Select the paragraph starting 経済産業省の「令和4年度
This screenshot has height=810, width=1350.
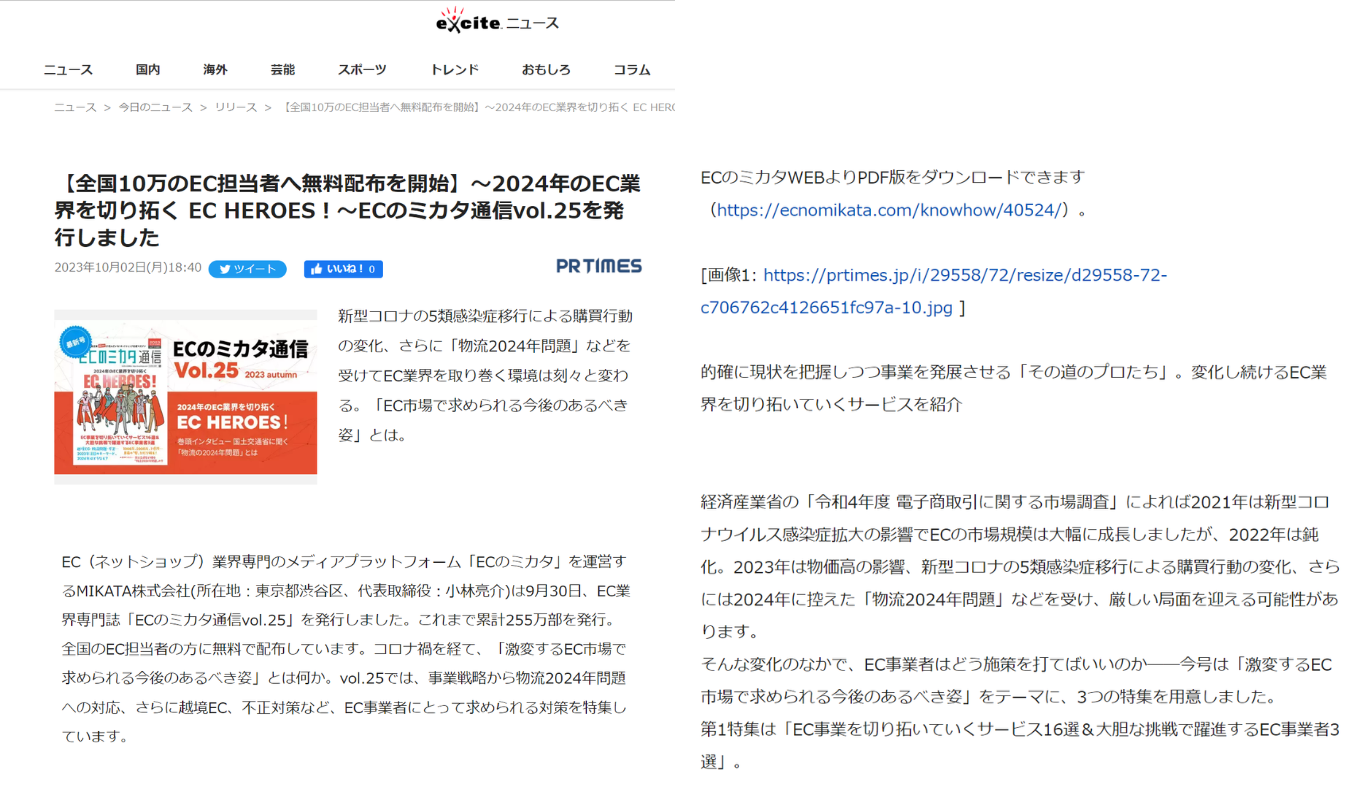[x=1020, y=566]
